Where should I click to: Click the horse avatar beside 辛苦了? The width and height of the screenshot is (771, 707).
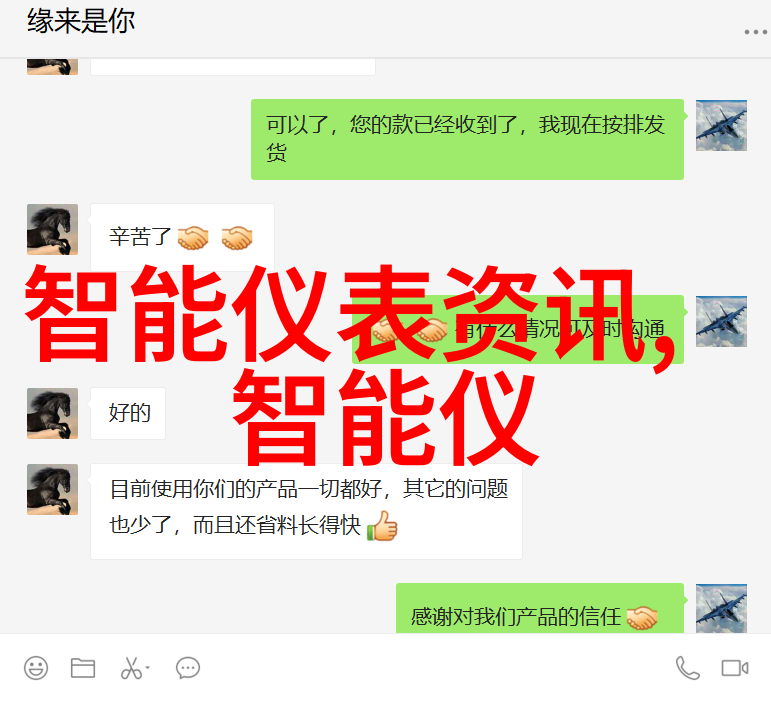coord(52,230)
